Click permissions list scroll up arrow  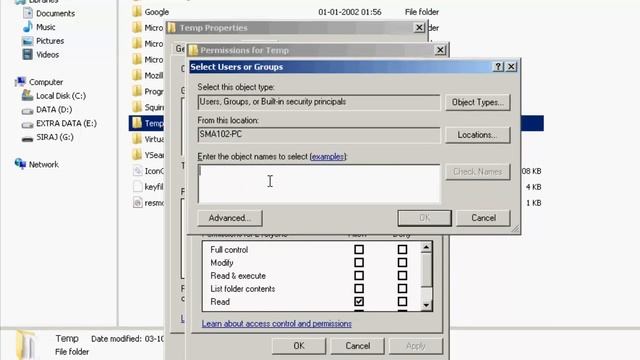426,247
